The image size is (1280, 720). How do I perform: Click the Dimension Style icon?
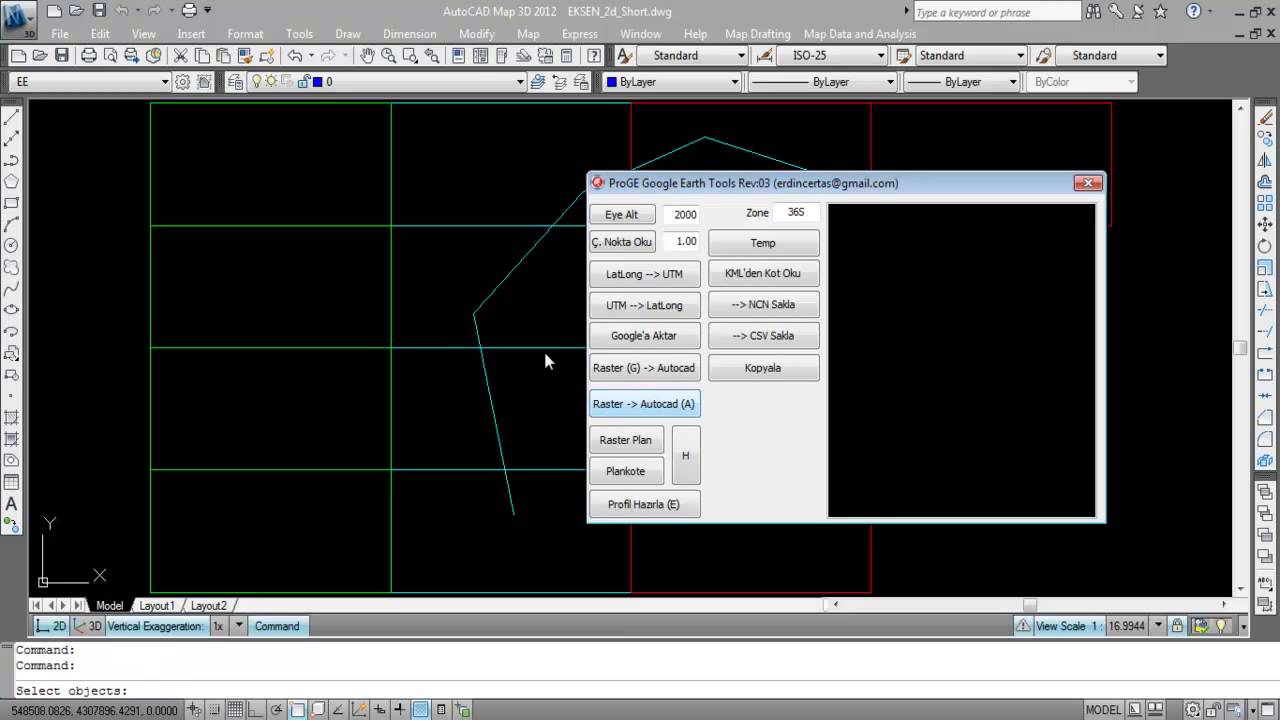coord(765,56)
